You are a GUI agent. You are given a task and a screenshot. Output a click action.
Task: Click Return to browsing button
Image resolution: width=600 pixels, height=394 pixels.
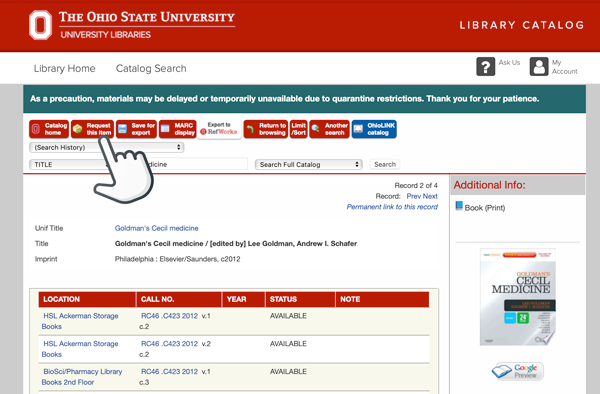[x=266, y=129]
